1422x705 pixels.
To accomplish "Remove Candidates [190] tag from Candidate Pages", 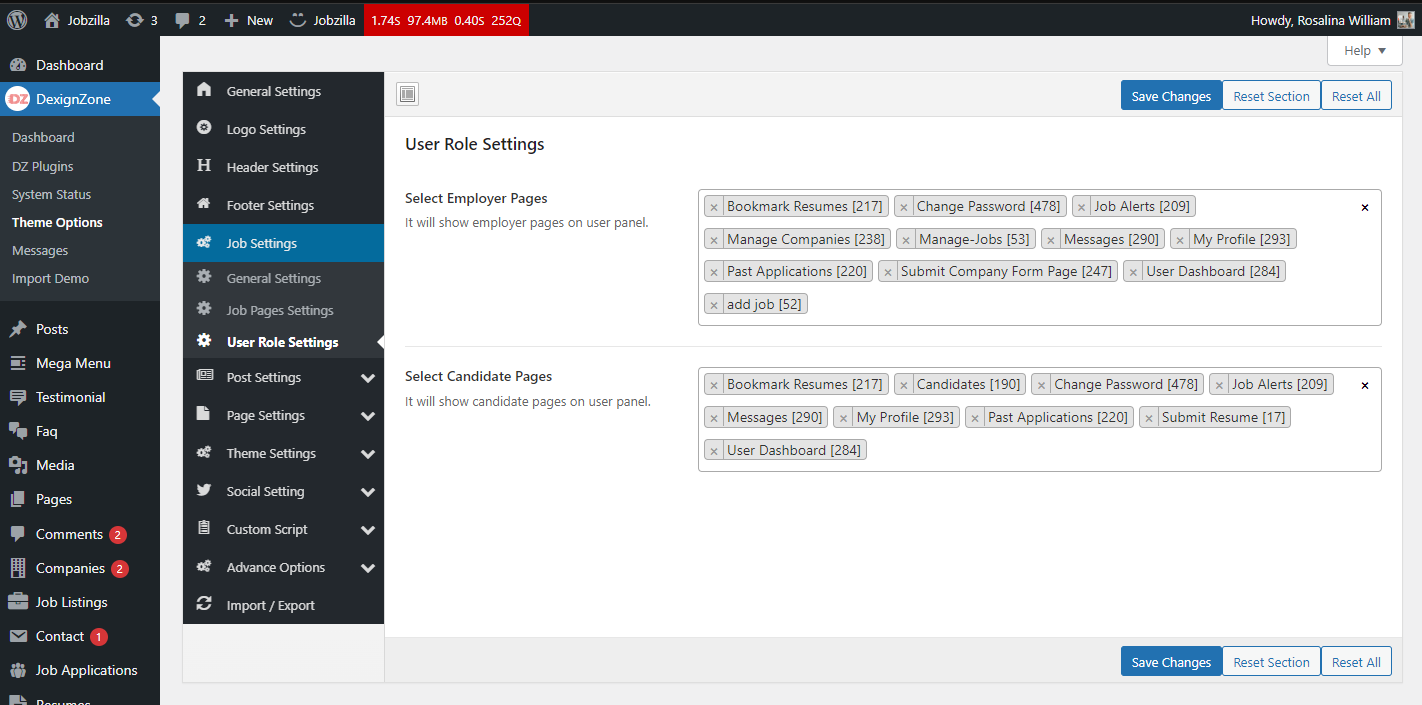I will [x=904, y=385].
